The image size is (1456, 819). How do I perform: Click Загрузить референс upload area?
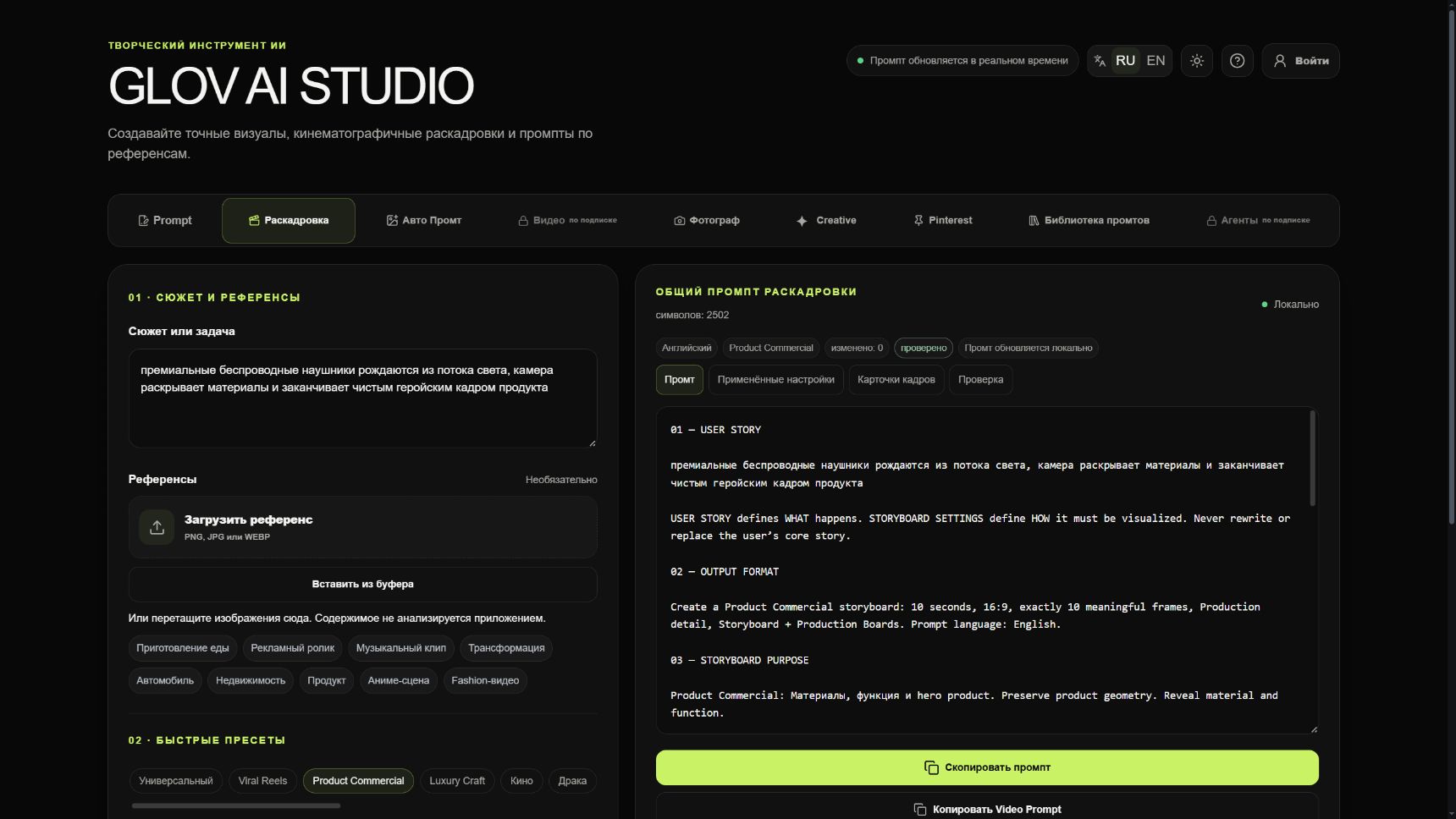[362, 527]
